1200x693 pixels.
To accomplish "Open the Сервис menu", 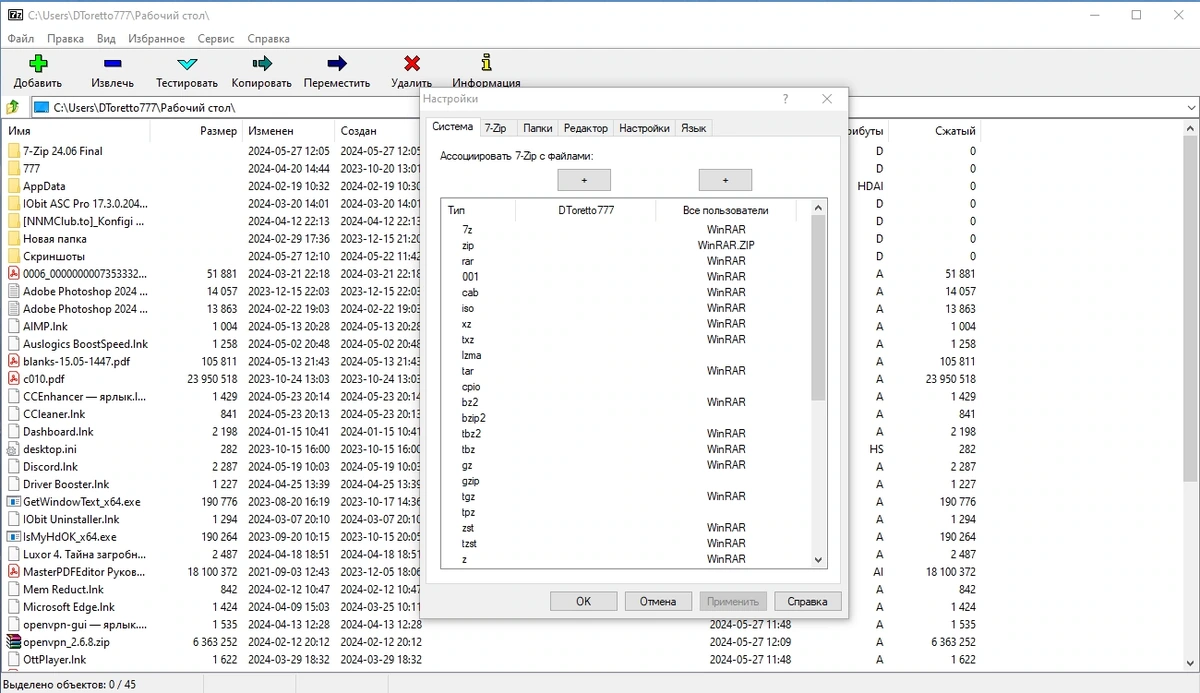I will tap(216, 38).
